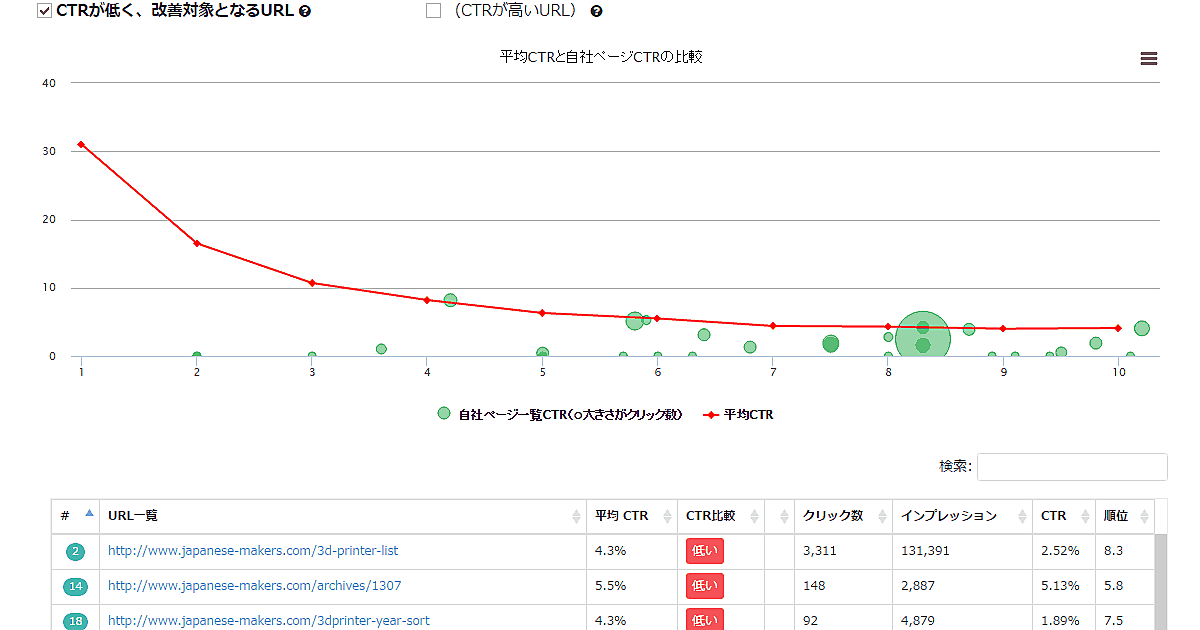Click help icon beside CTRが高いURL label
The width and height of the screenshot is (1200, 630).
click(597, 12)
